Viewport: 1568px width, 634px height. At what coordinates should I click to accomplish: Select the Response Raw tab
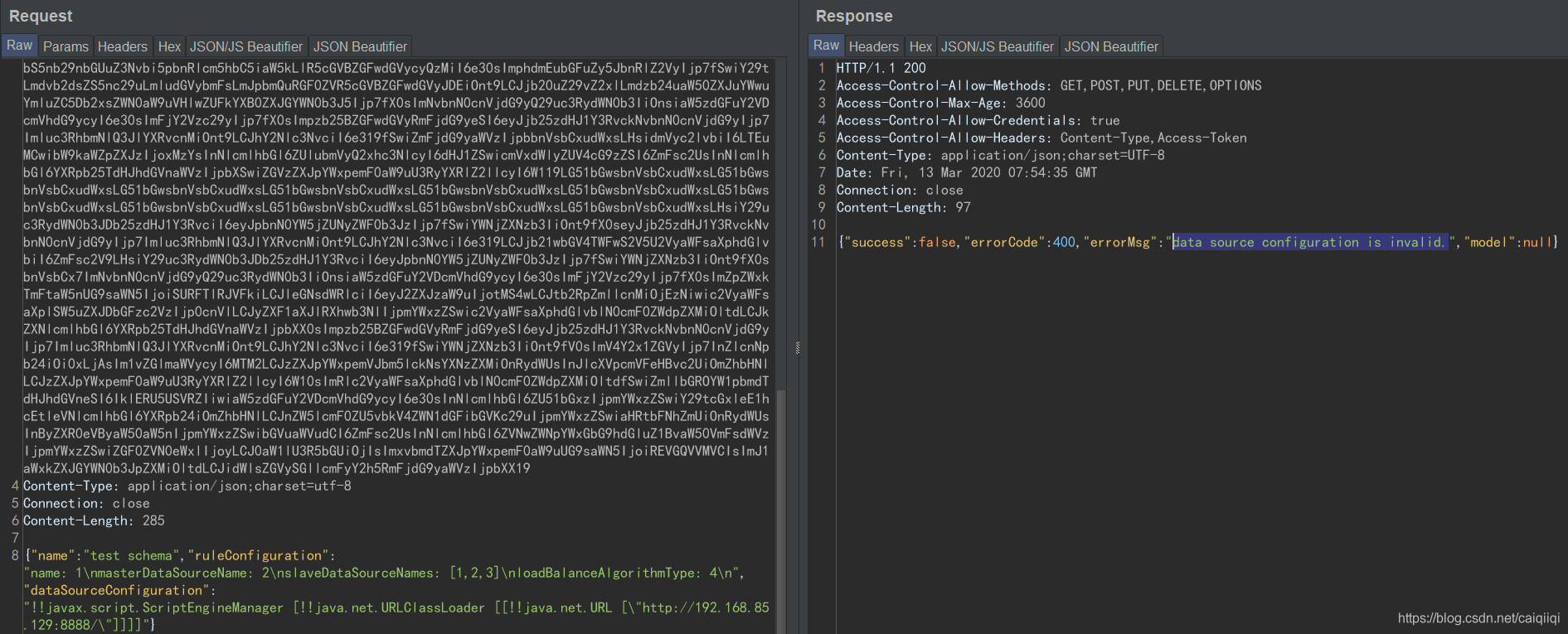point(826,46)
